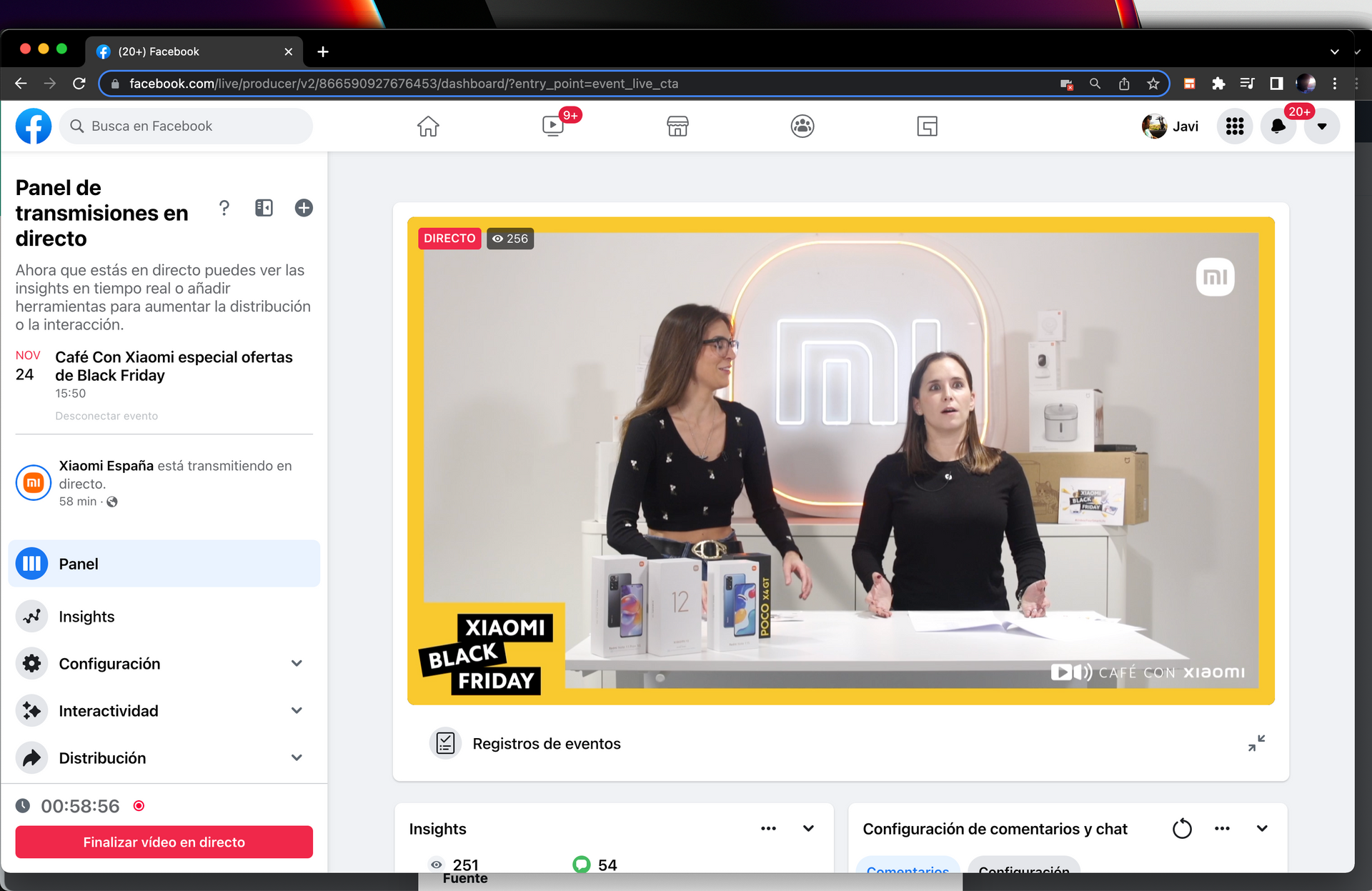Open the Marketplace icon in navbar
The width and height of the screenshot is (1372, 891).
click(x=677, y=126)
